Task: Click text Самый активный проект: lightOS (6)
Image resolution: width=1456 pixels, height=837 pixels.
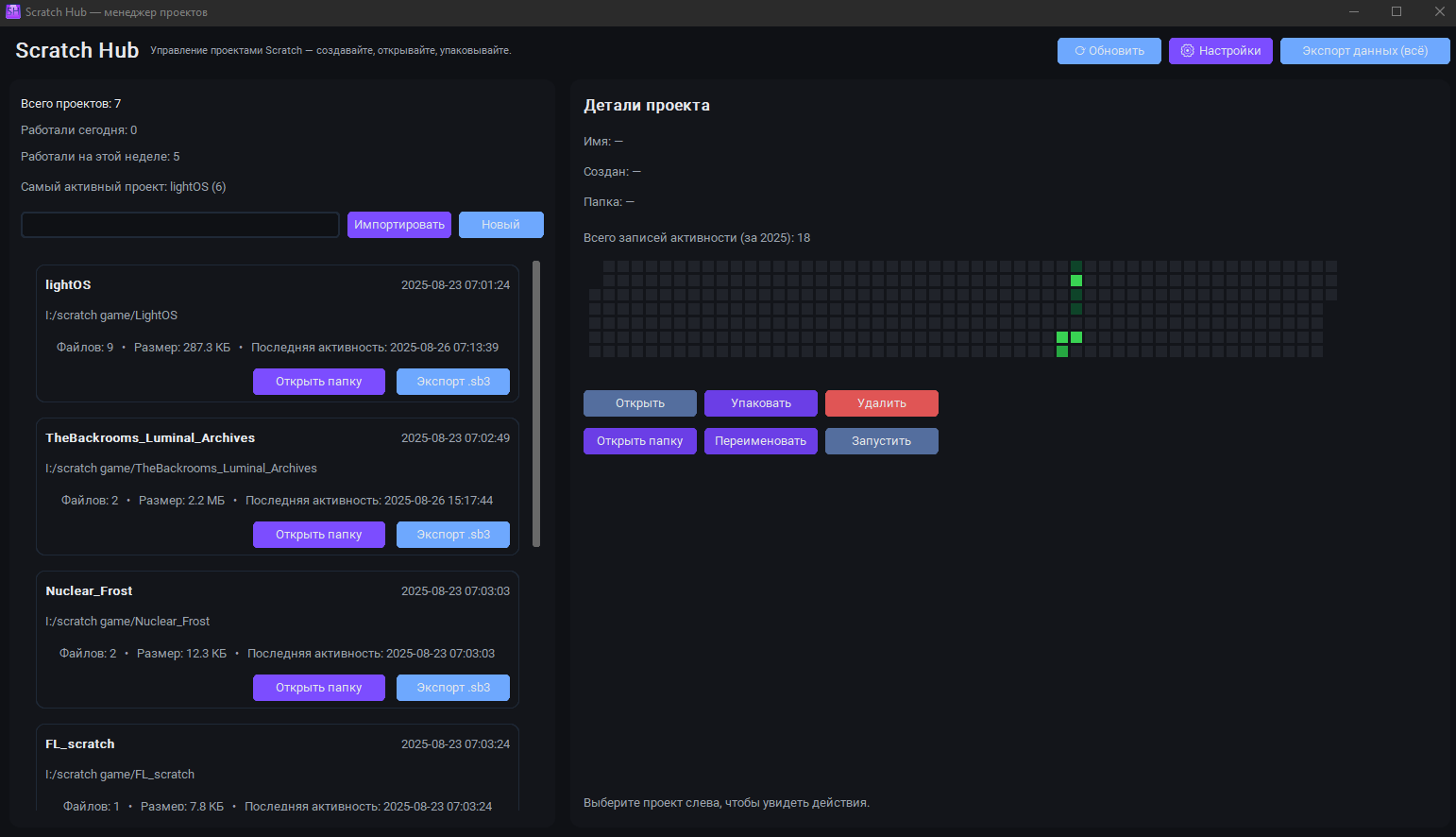Action: (124, 187)
